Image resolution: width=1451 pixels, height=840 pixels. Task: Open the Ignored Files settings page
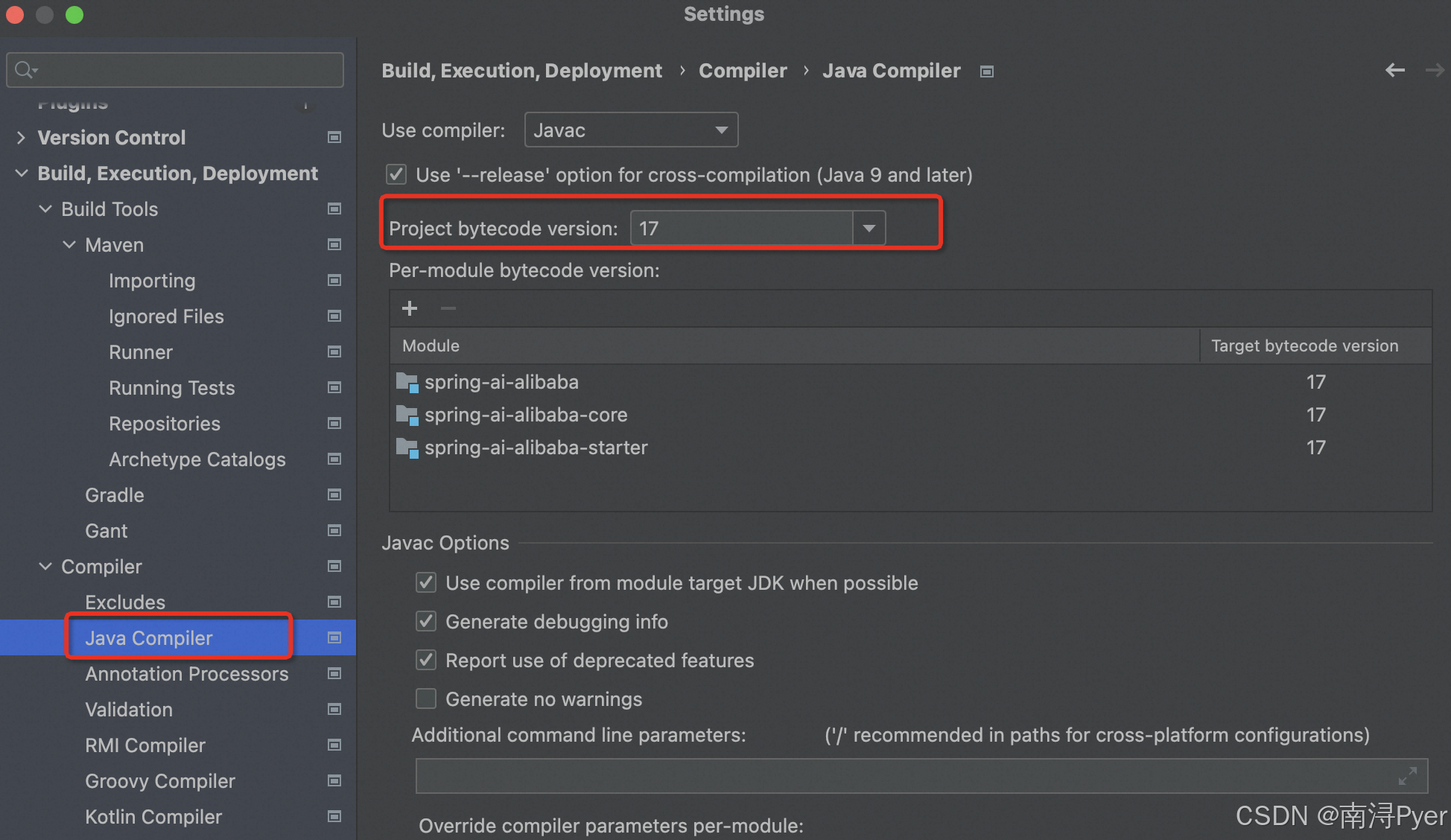tap(166, 316)
